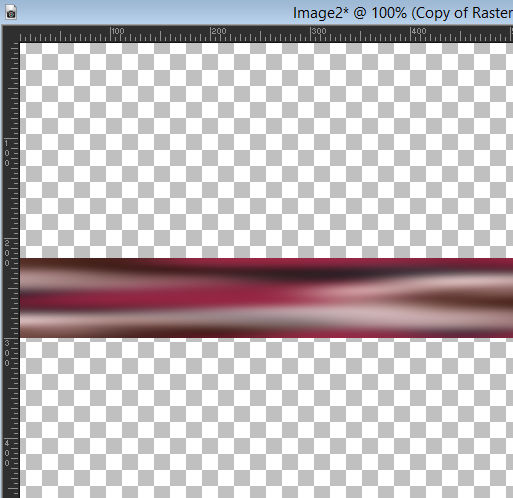Viewport: 513px width, 498px height.
Task: Click the transparent checkerboard area below the band
Action: coord(266,418)
